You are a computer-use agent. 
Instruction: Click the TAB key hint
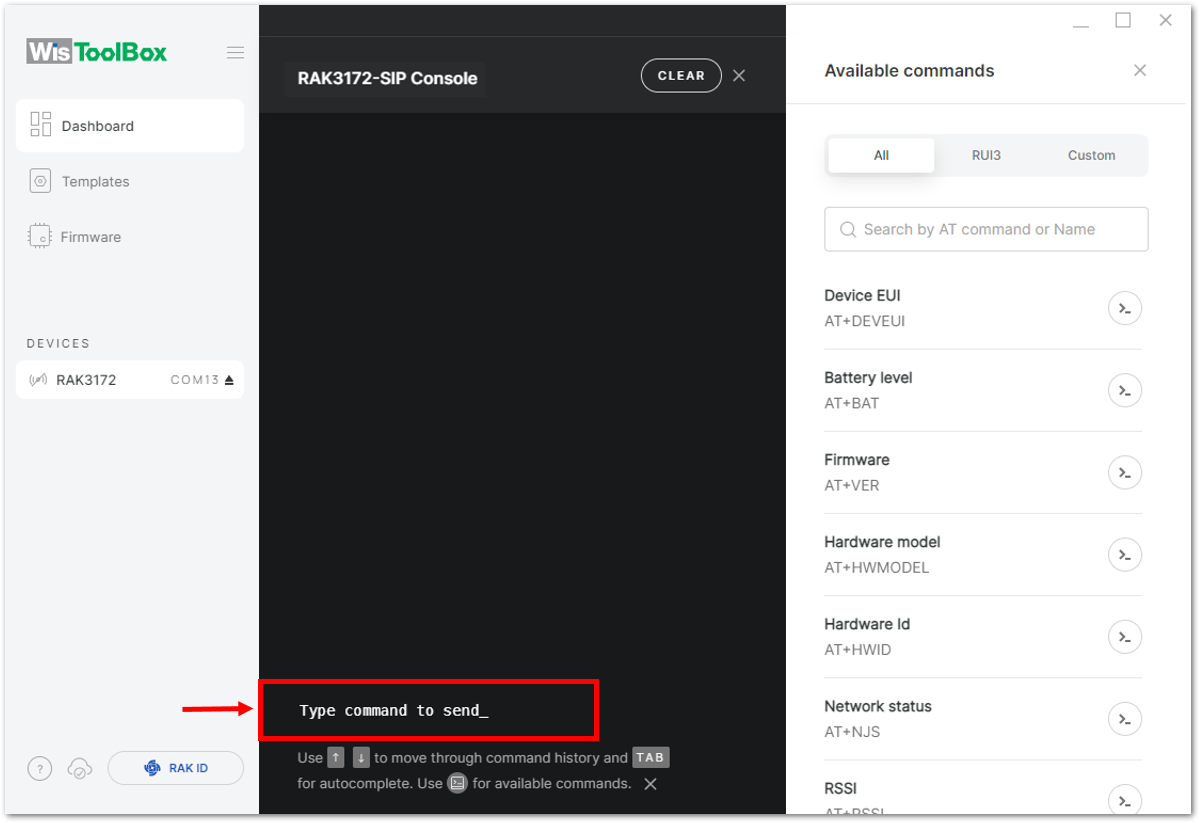point(650,758)
